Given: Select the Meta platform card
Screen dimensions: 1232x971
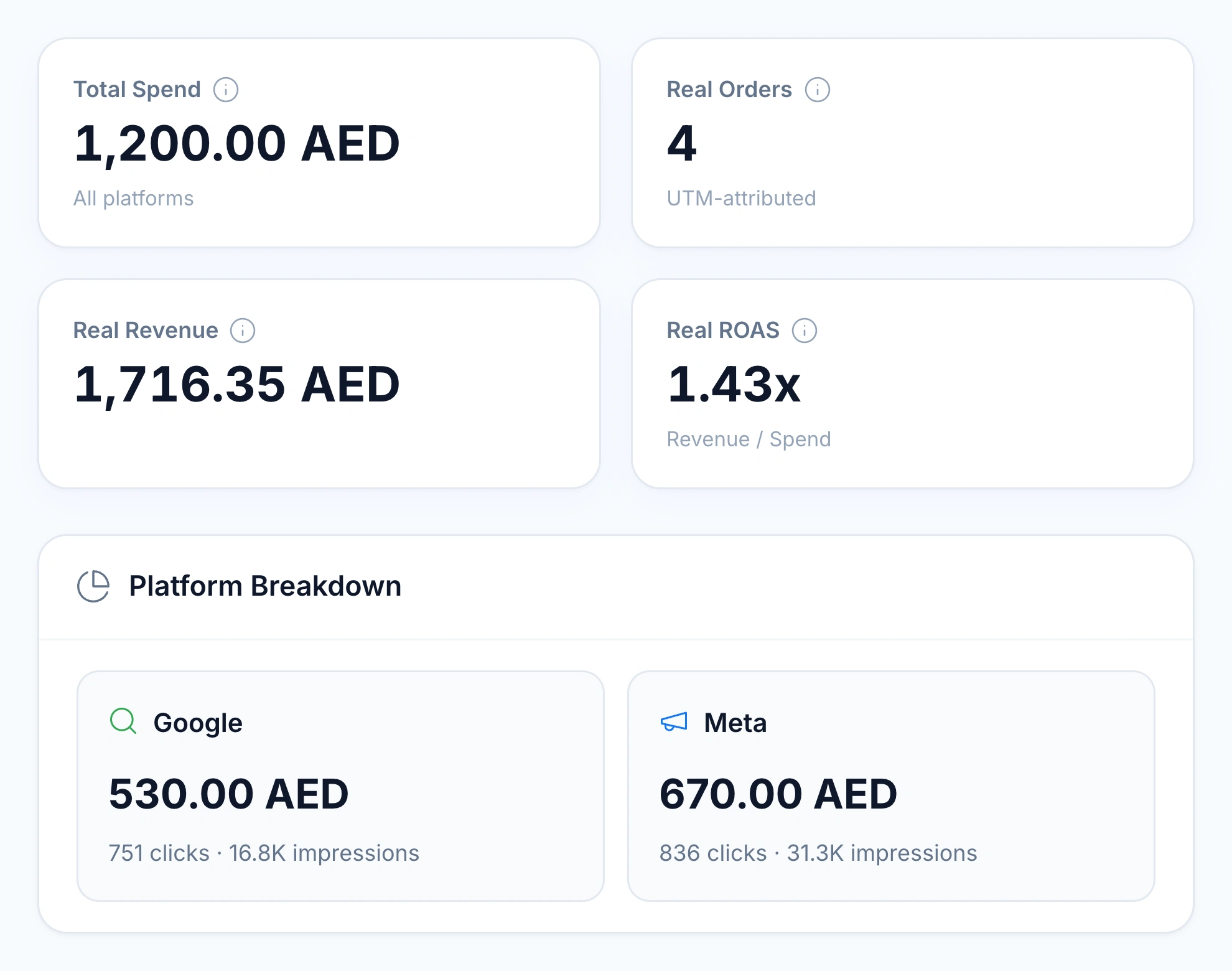Looking at the screenshot, I should click(891, 786).
